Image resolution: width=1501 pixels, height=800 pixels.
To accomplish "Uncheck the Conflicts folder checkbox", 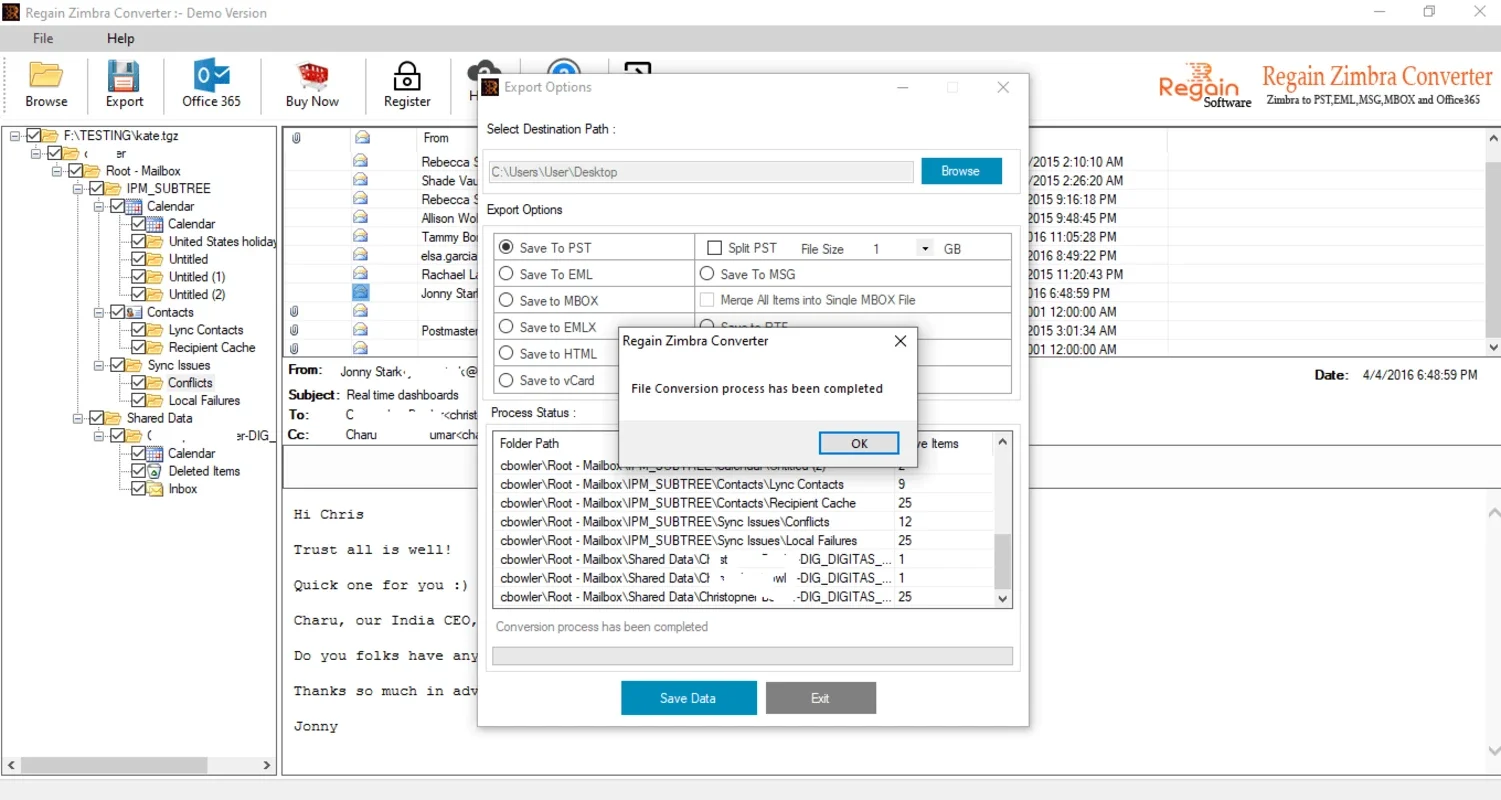I will [138, 383].
